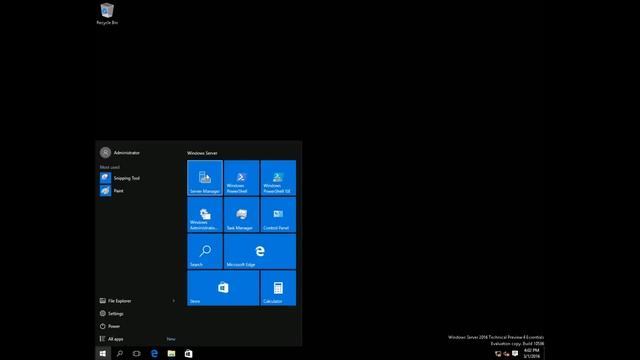Launch the Windows PowerShell tile

pos(242,178)
